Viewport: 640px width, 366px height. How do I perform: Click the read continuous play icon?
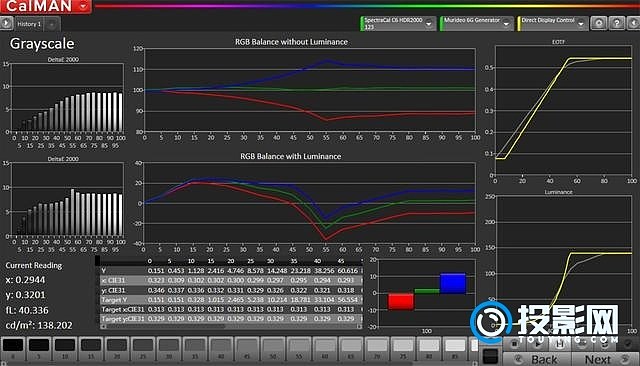[538, 344]
